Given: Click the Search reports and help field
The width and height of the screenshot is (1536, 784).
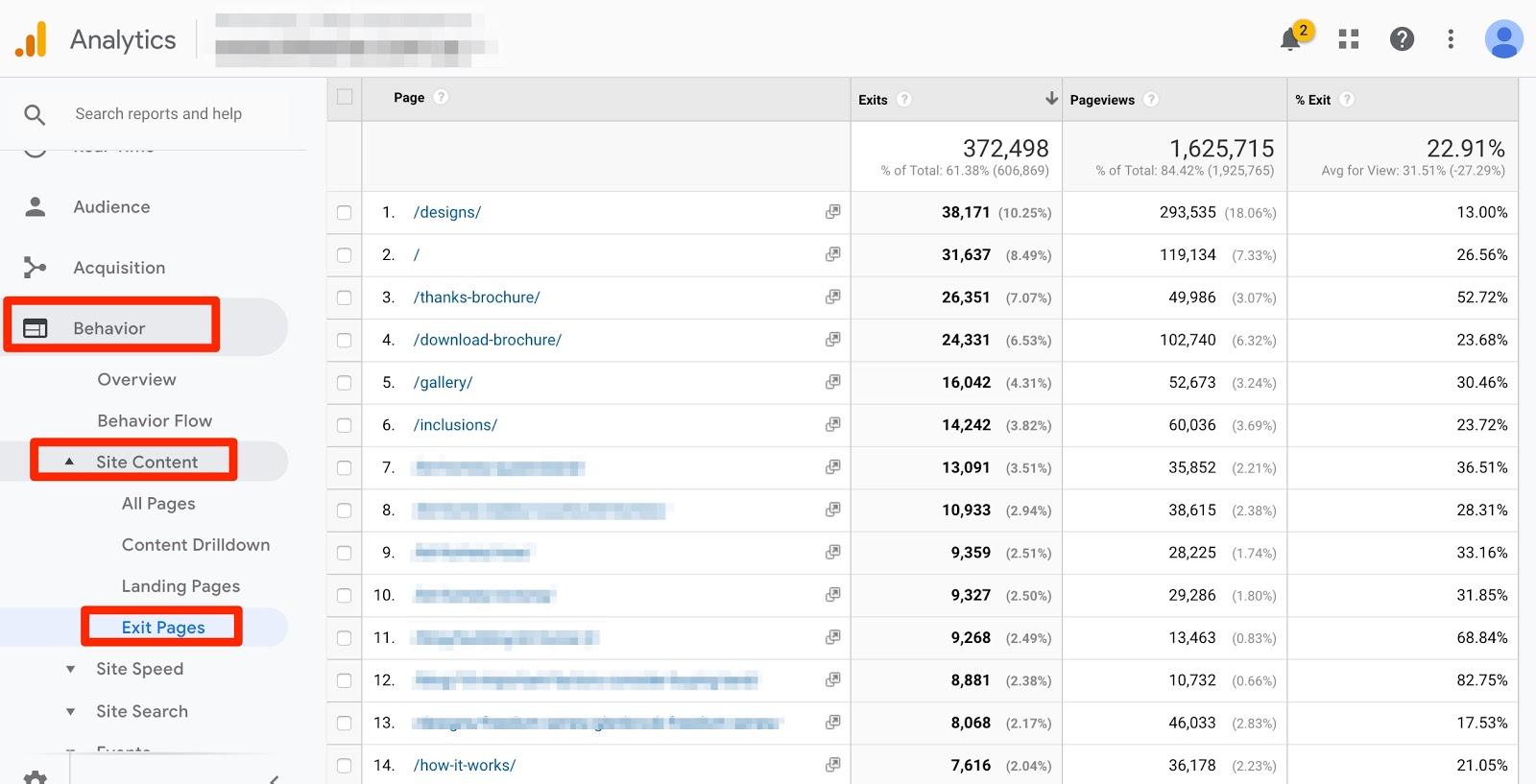Looking at the screenshot, I should pos(158,114).
